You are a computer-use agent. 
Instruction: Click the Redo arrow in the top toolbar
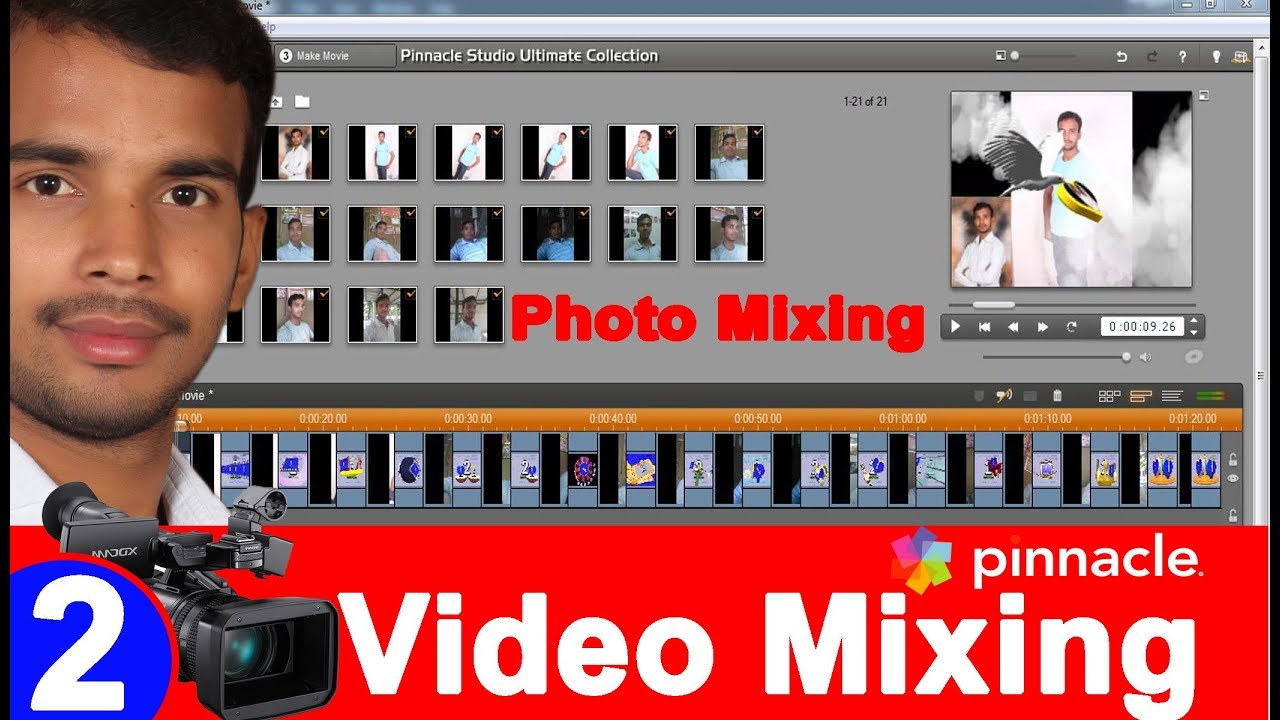point(1152,57)
